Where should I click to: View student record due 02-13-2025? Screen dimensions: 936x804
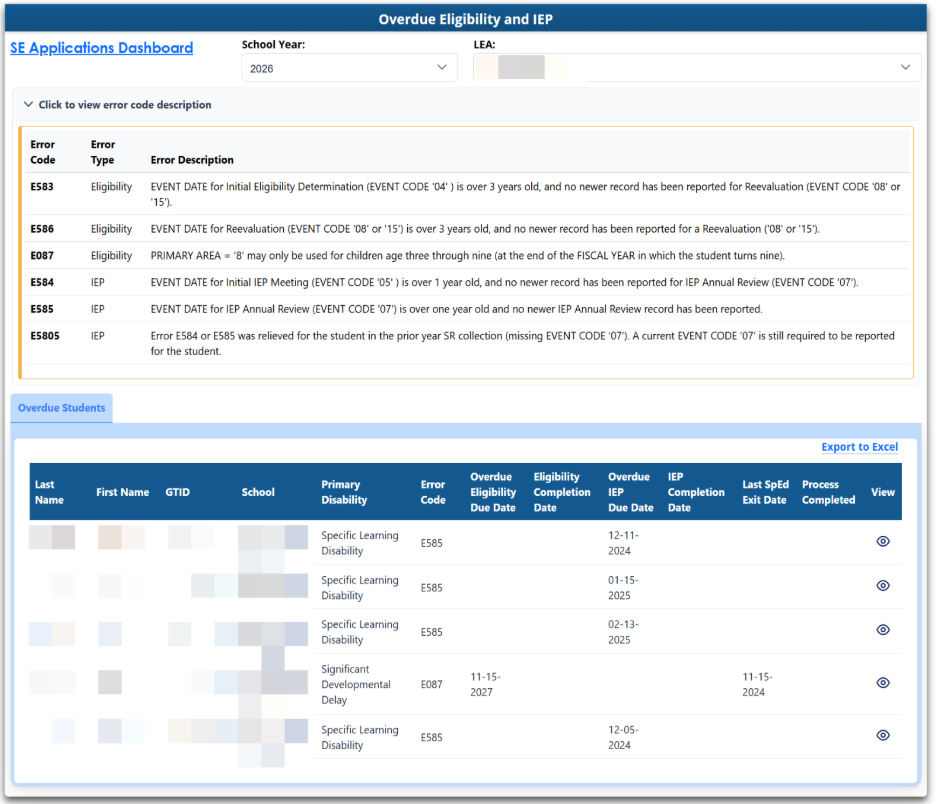882,630
